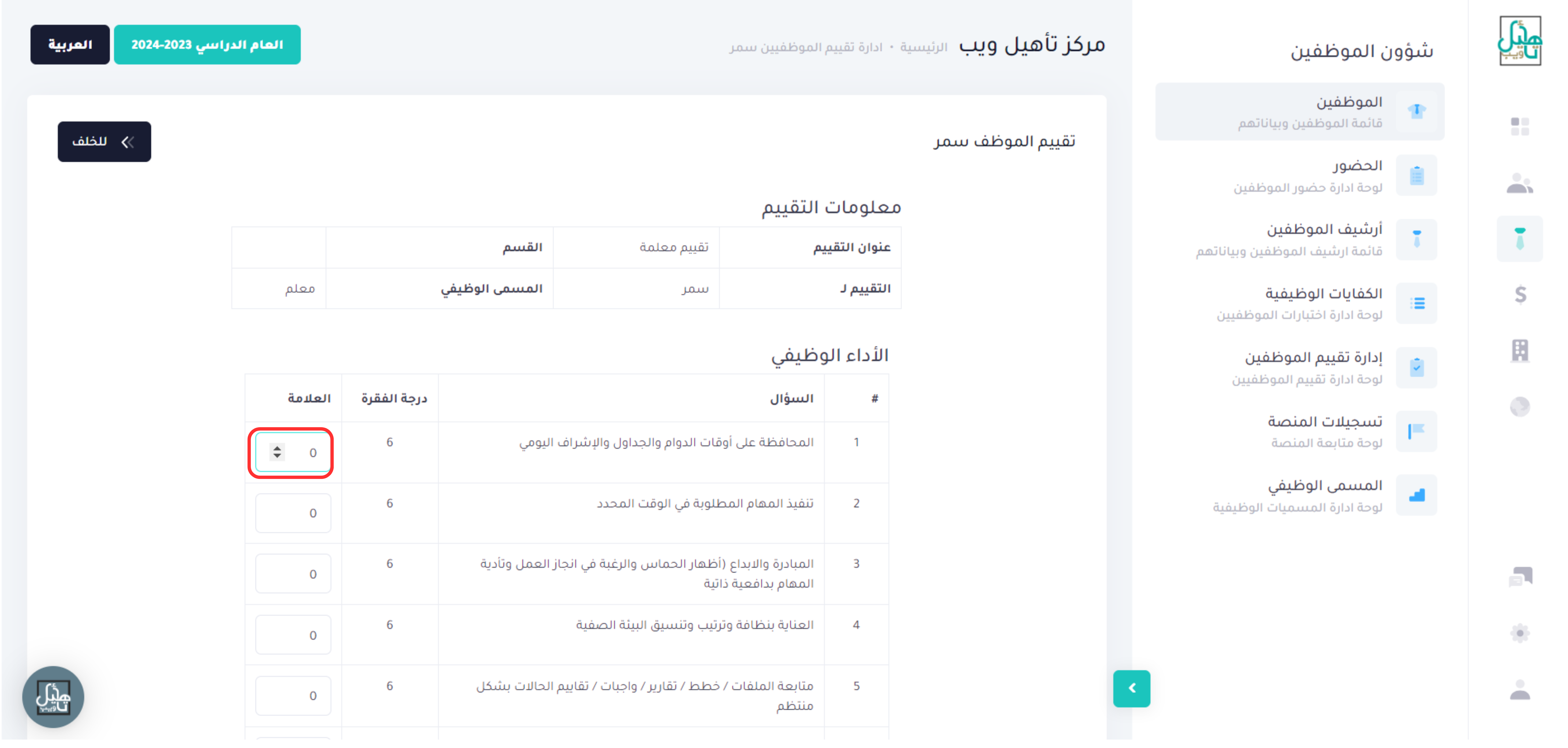Click the للخلف back button
This screenshot has height=748, width=1568.
tap(104, 142)
